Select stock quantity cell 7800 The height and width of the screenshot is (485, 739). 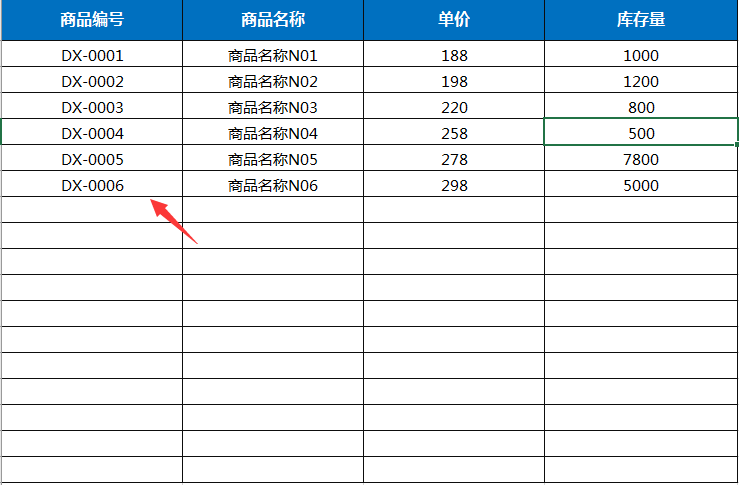coord(641,157)
